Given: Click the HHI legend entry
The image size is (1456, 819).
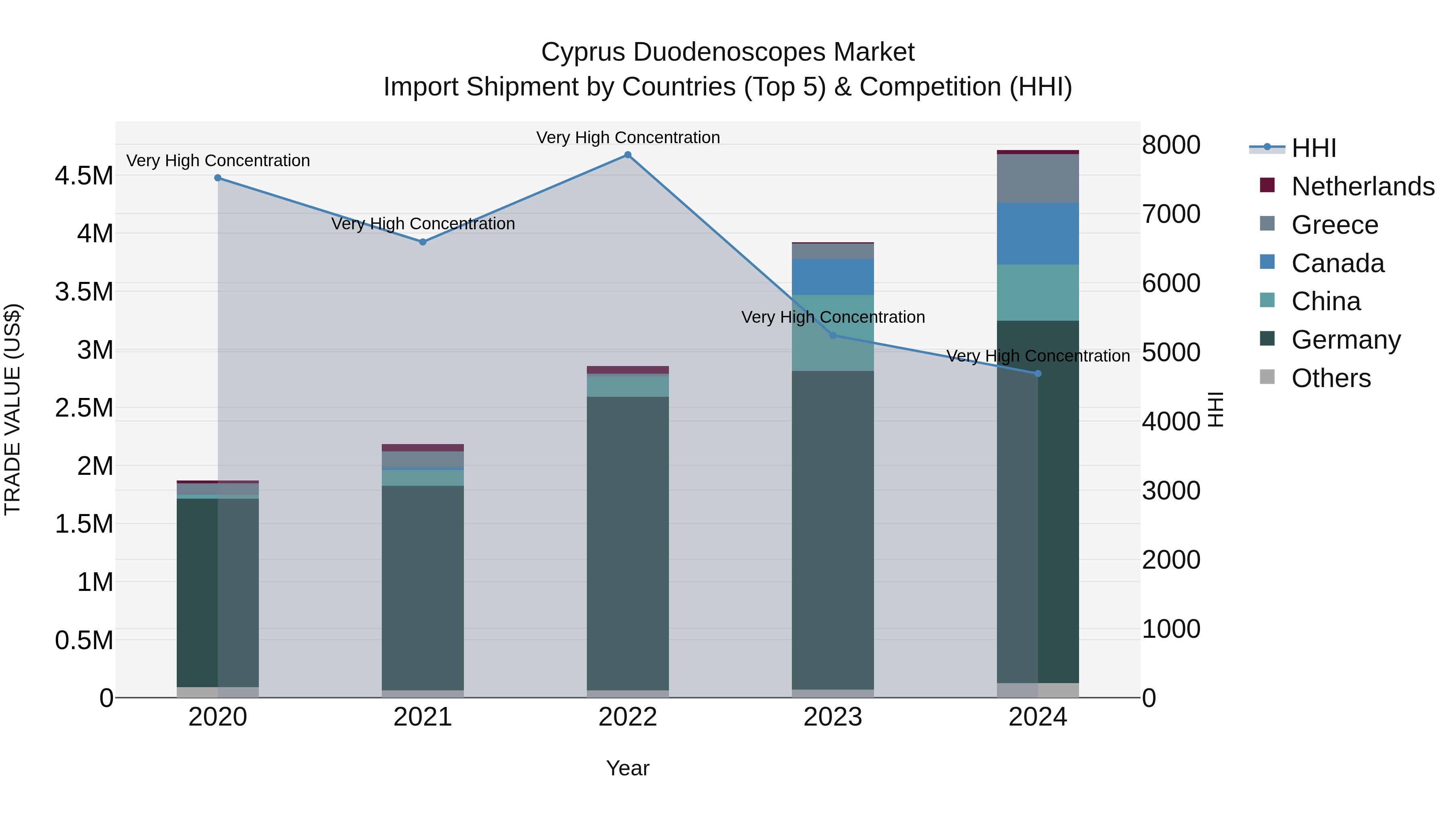Looking at the screenshot, I should (1293, 148).
